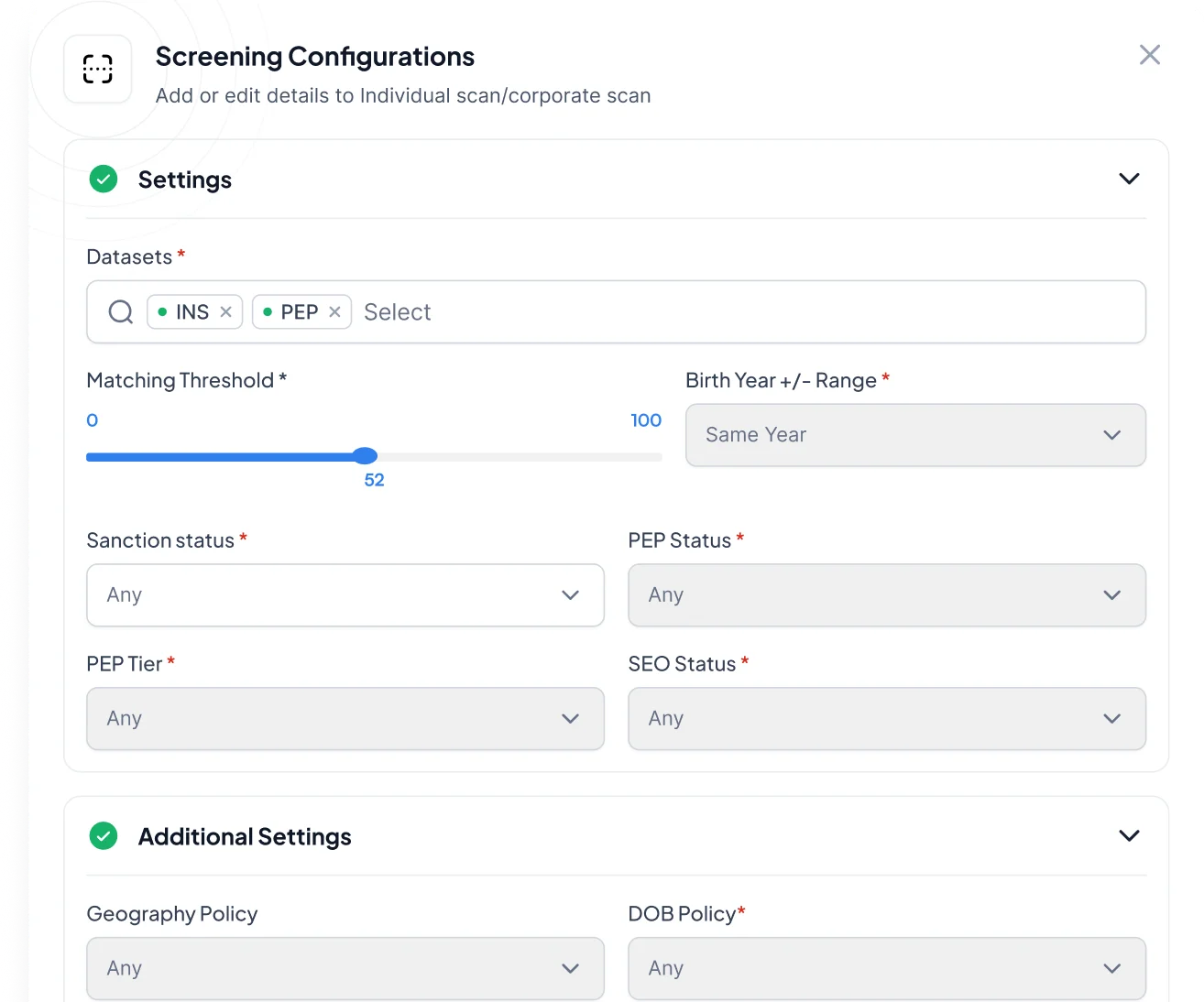1204x1002 pixels.
Task: Click green check icon beside Additional Settings
Action: [x=104, y=836]
